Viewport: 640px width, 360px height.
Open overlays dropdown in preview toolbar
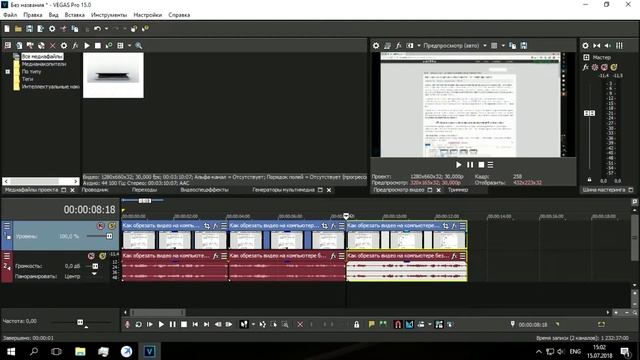503,46
